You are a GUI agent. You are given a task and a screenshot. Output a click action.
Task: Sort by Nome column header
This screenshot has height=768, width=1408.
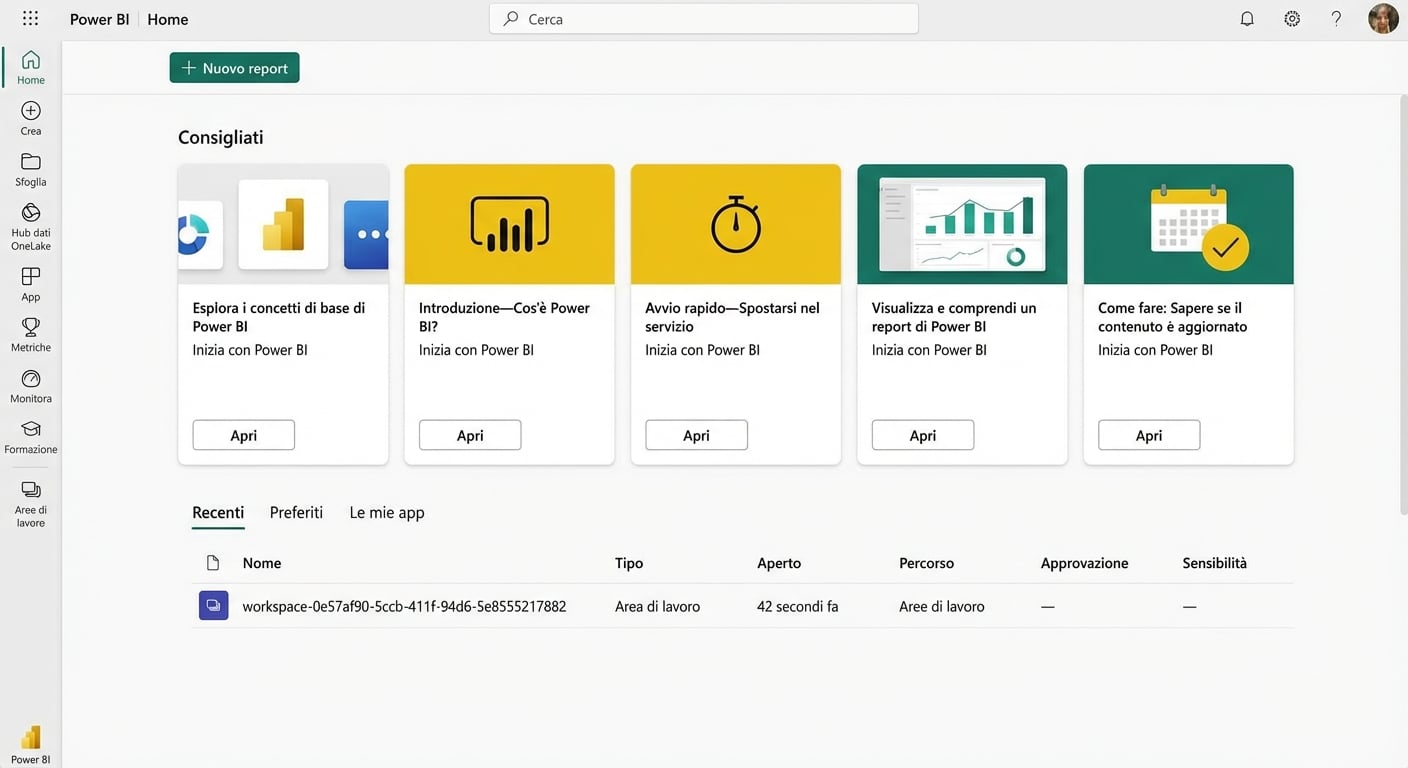pos(262,563)
